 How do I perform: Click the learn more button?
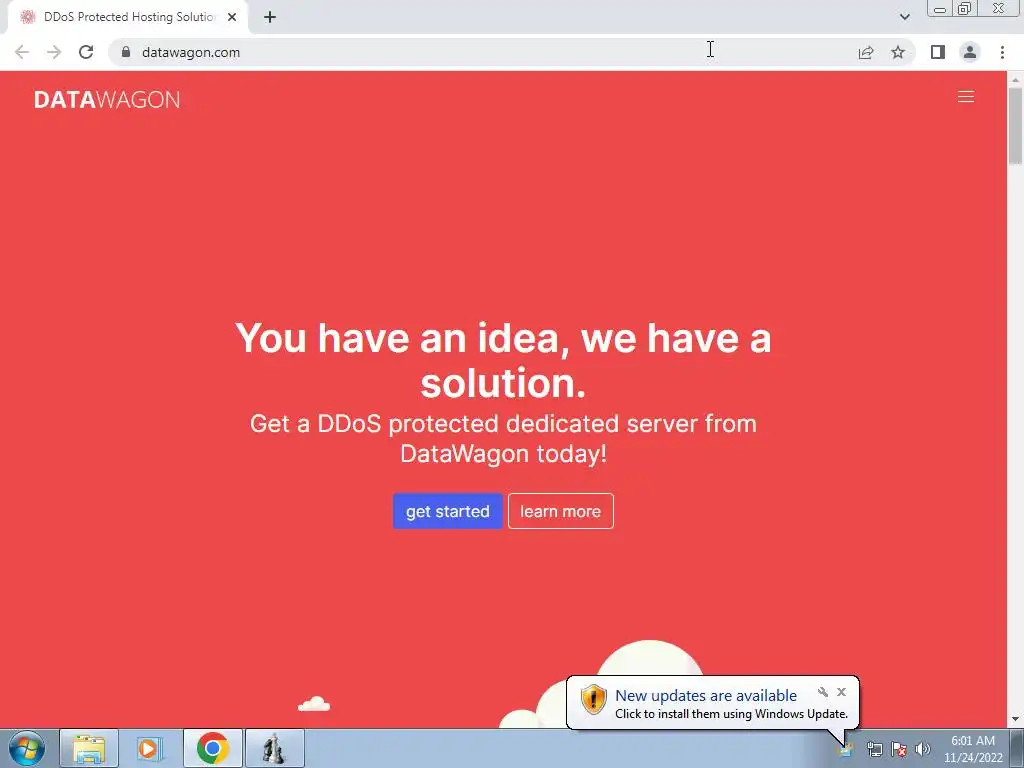(560, 511)
